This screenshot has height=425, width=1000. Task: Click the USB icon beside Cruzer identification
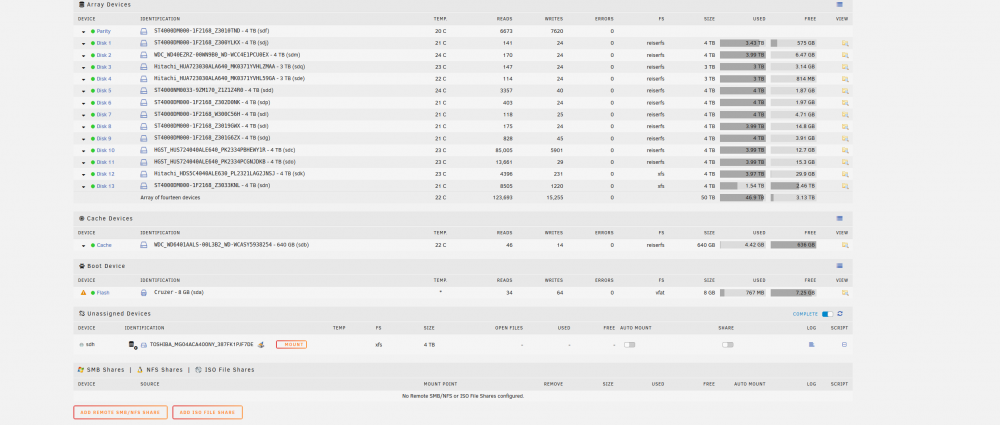pos(143,292)
